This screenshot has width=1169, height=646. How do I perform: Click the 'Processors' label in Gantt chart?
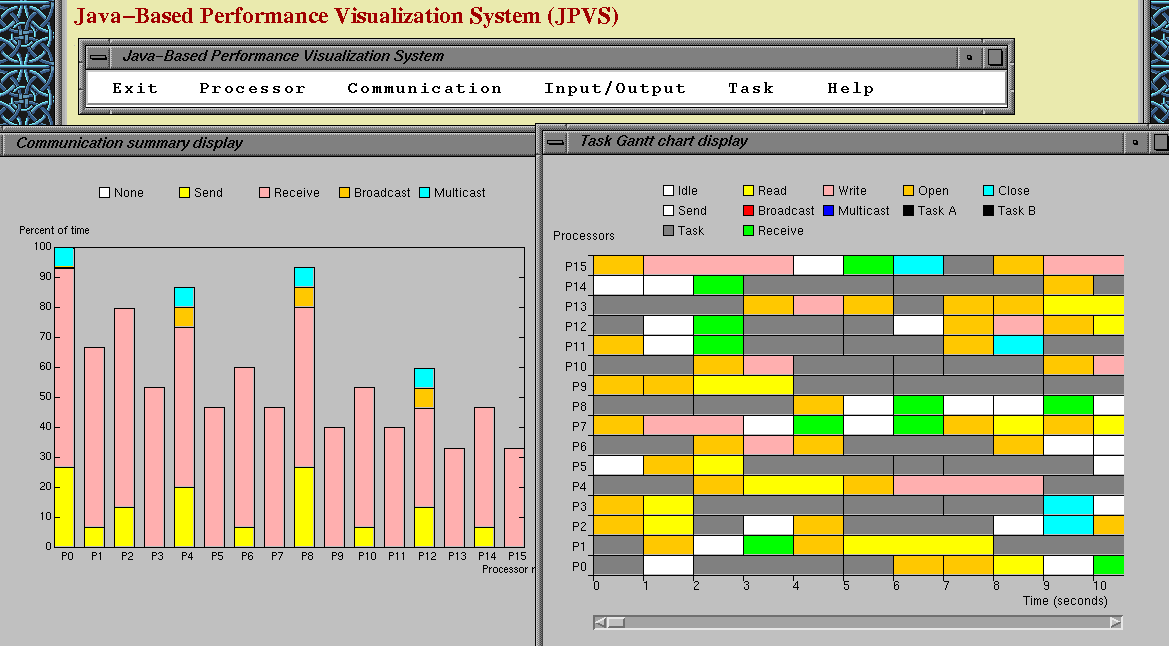pyautogui.click(x=584, y=236)
